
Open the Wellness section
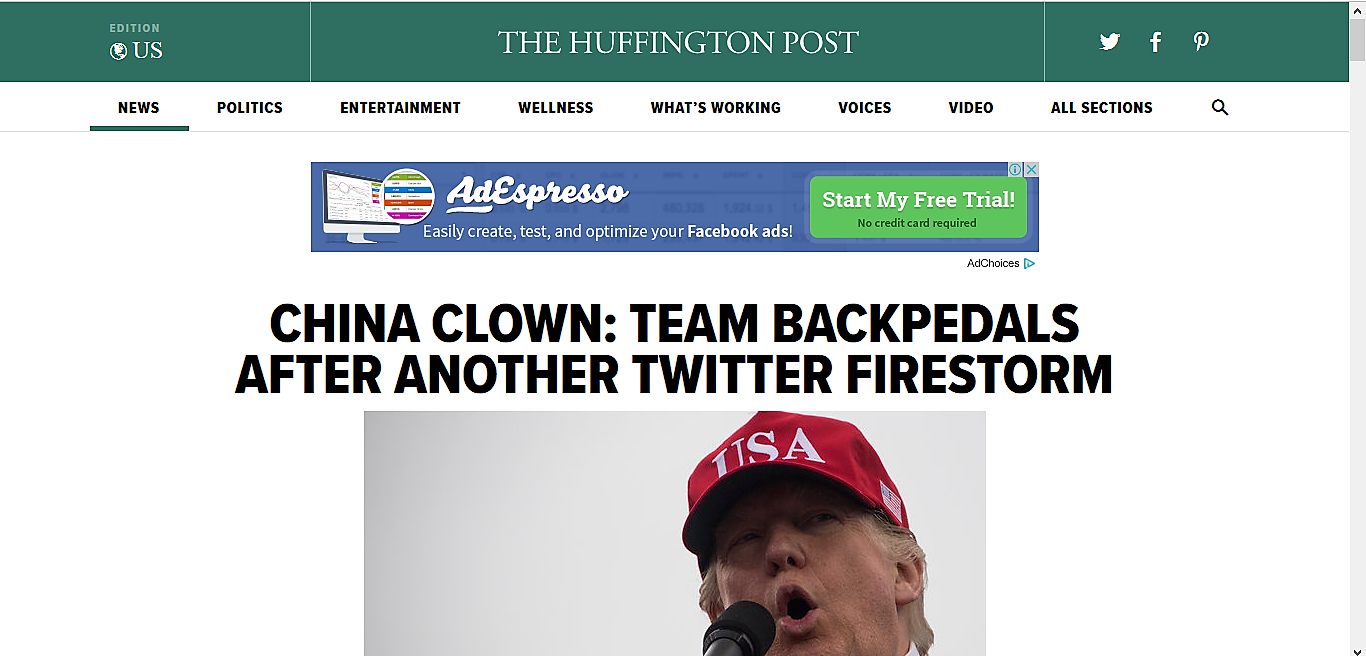click(556, 107)
